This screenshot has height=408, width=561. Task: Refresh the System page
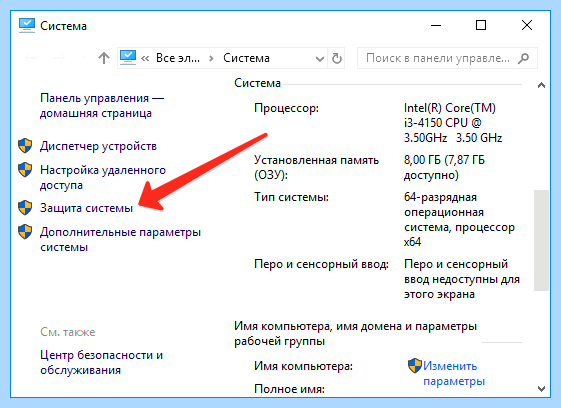pos(337,58)
